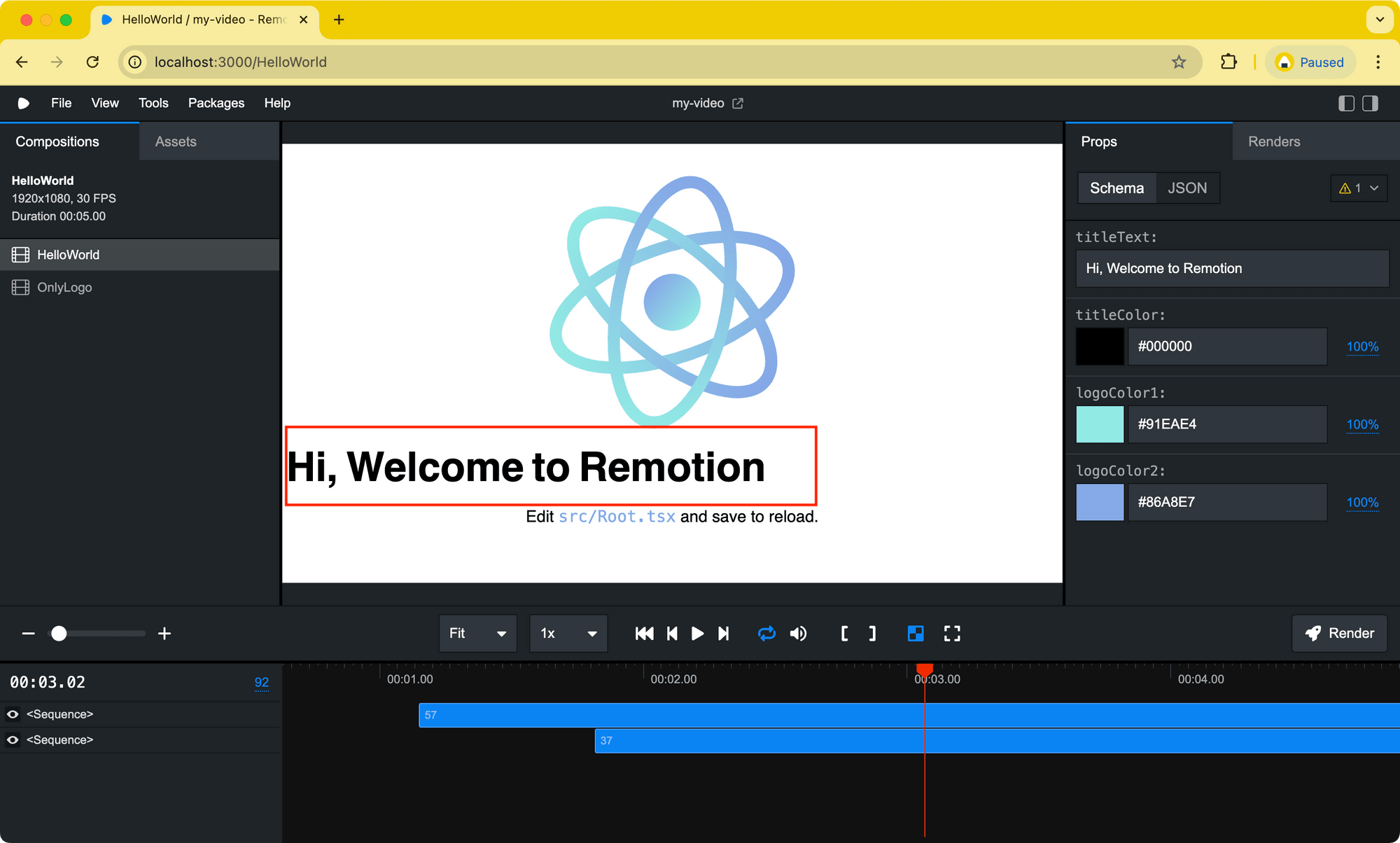
Task: Open the Tools menu
Action: pyautogui.click(x=153, y=103)
